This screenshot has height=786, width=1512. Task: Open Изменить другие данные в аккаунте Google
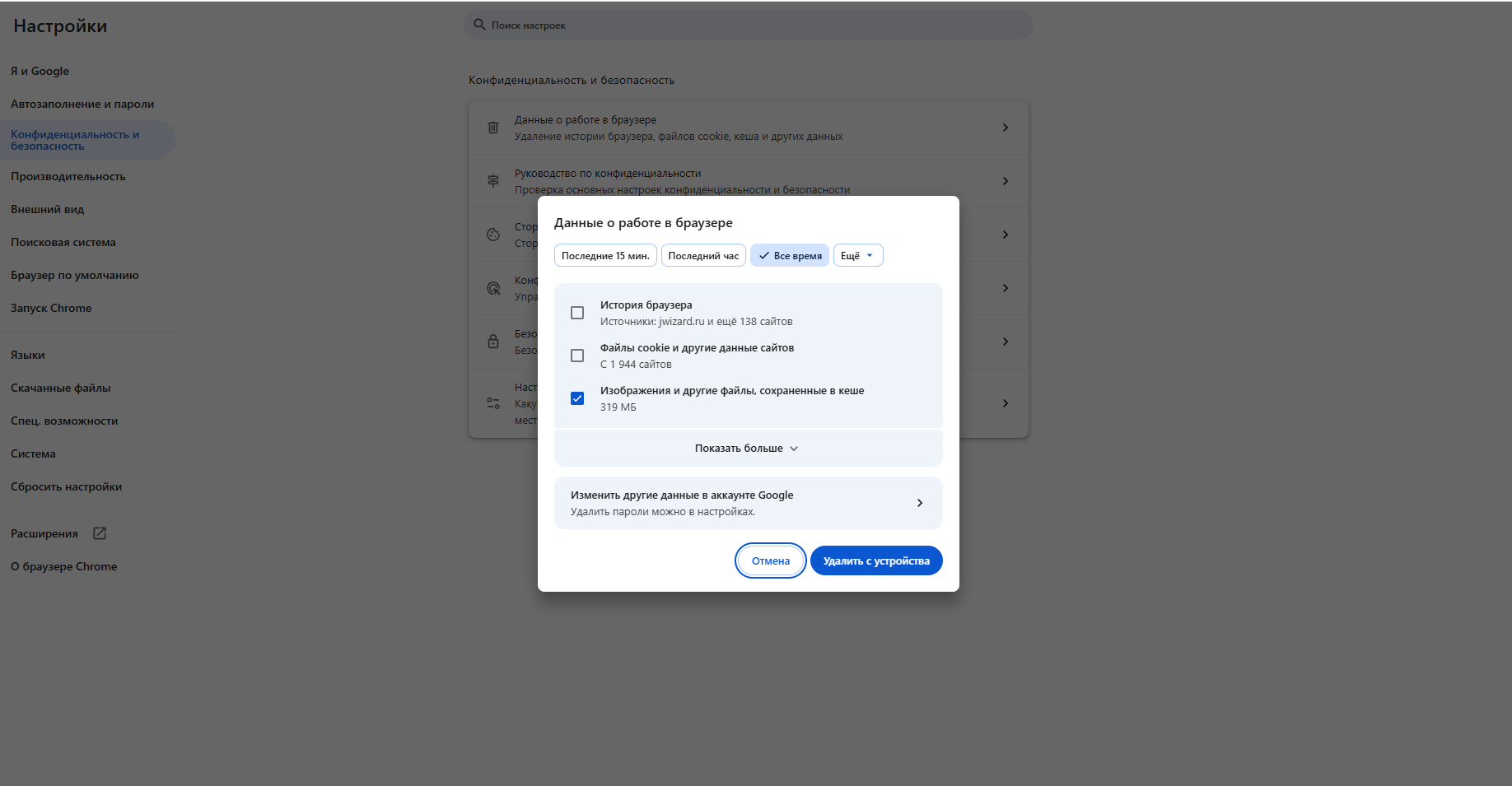tap(748, 503)
